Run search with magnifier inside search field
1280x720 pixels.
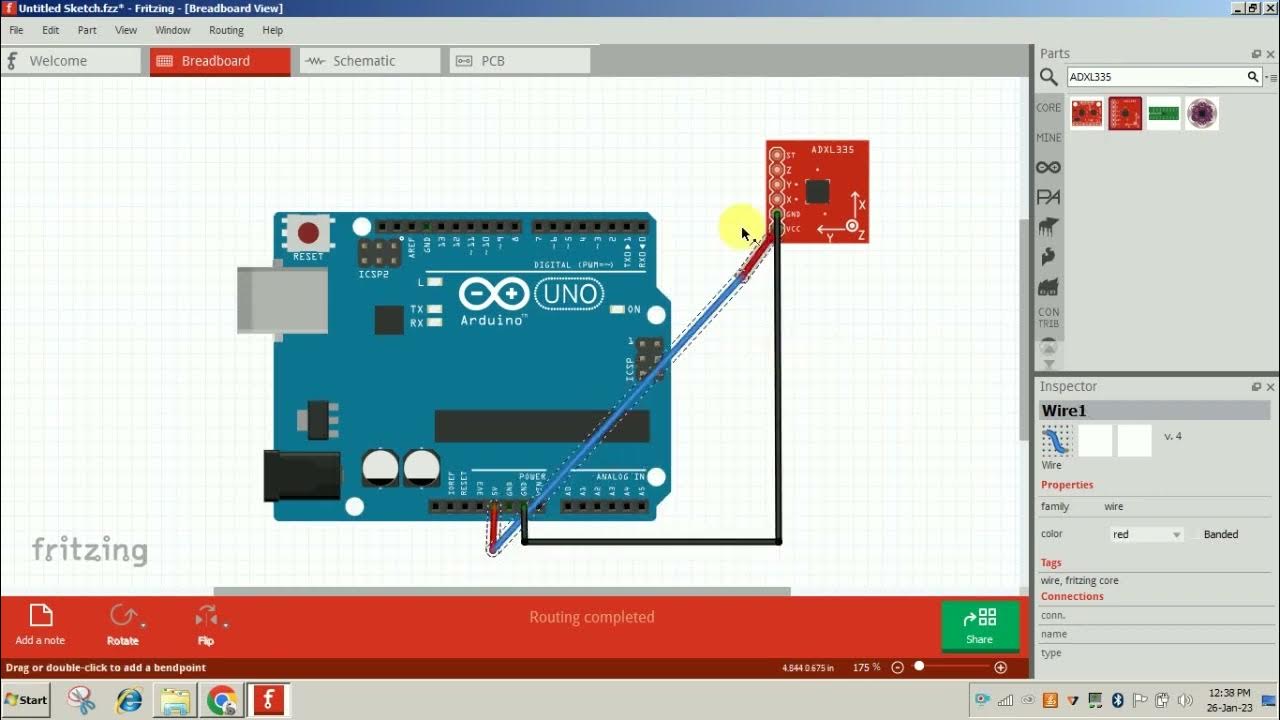click(x=1252, y=77)
